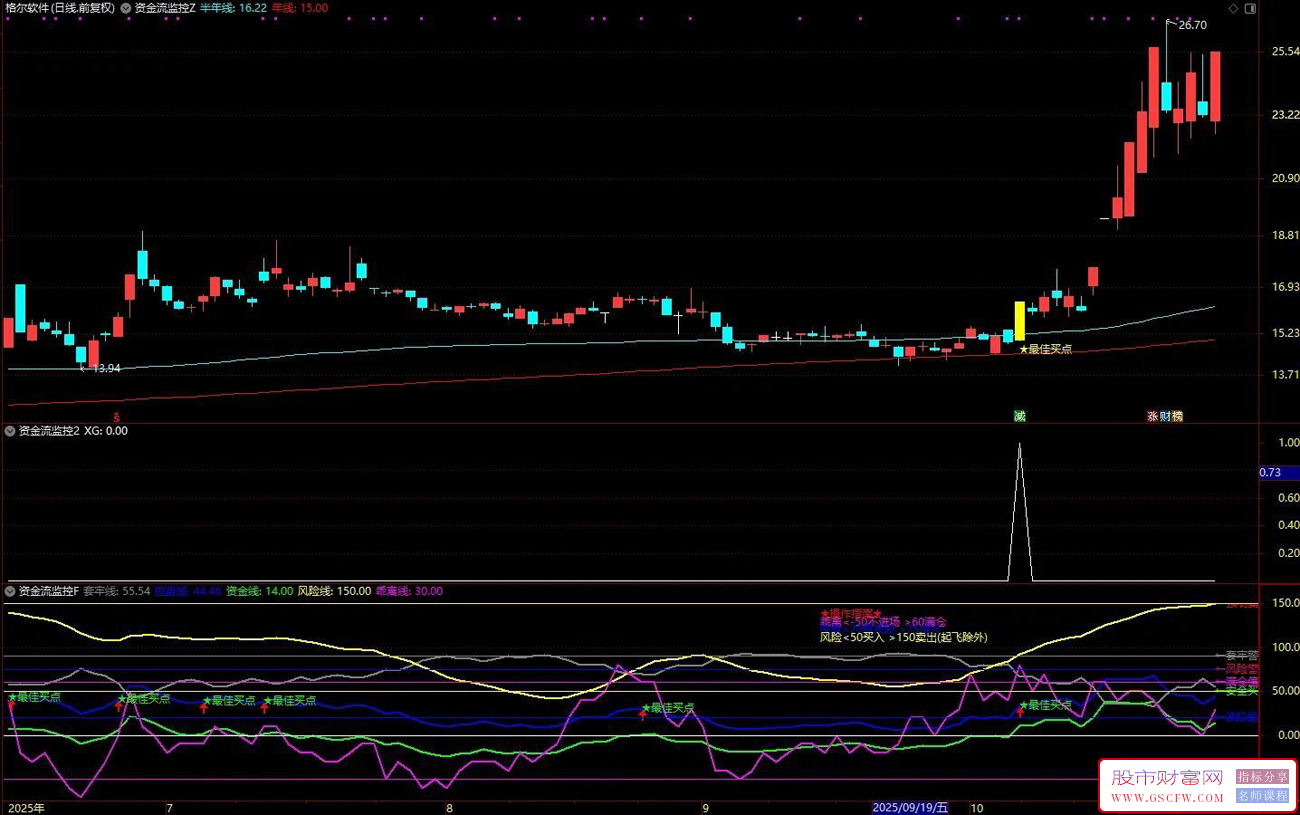Click the 财 marker below price chart
Image resolution: width=1300 pixels, height=815 pixels.
point(1165,416)
